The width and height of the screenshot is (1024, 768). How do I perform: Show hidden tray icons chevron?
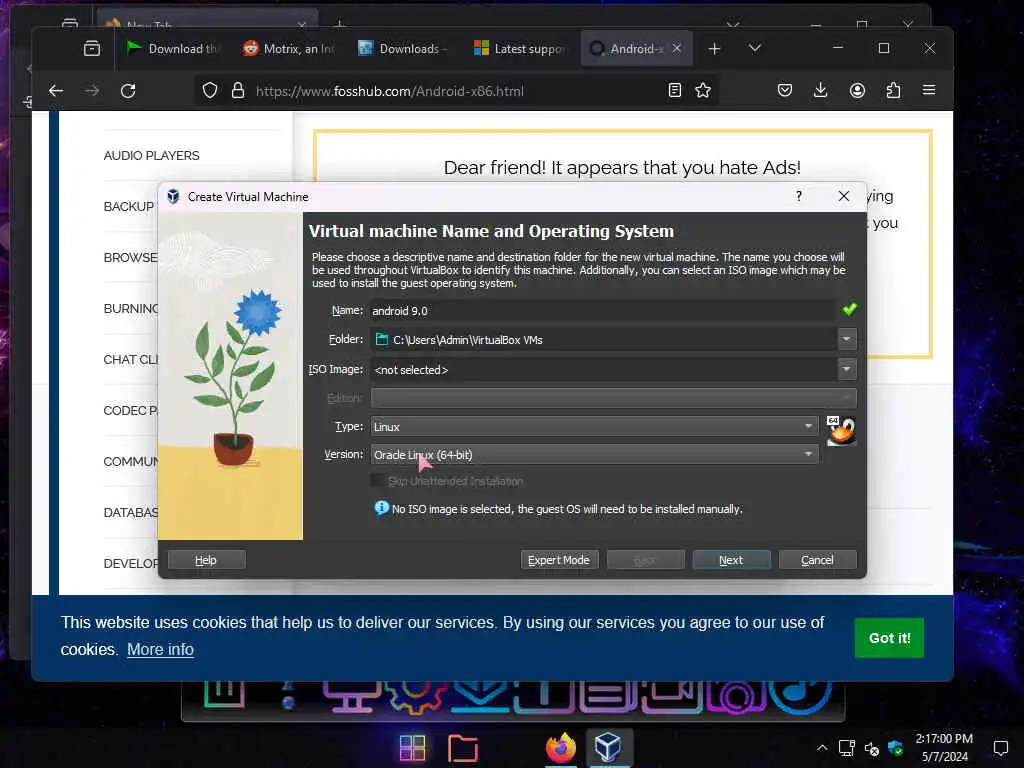coord(822,748)
